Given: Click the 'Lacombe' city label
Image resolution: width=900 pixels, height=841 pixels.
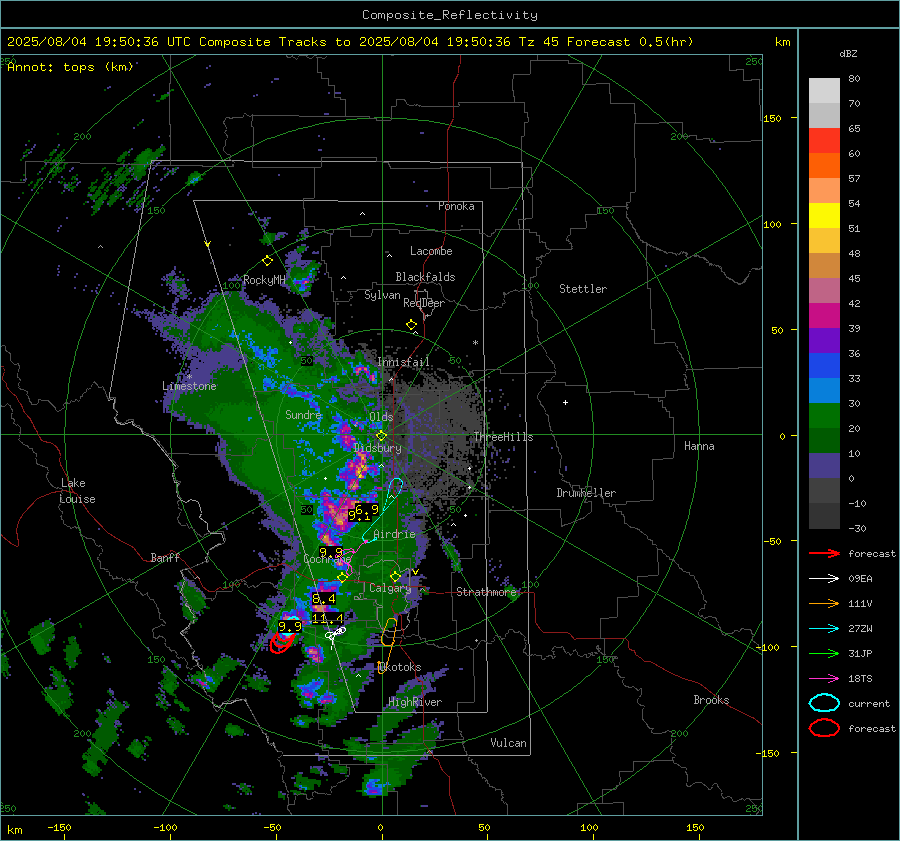Looking at the screenshot, I should point(431,251).
